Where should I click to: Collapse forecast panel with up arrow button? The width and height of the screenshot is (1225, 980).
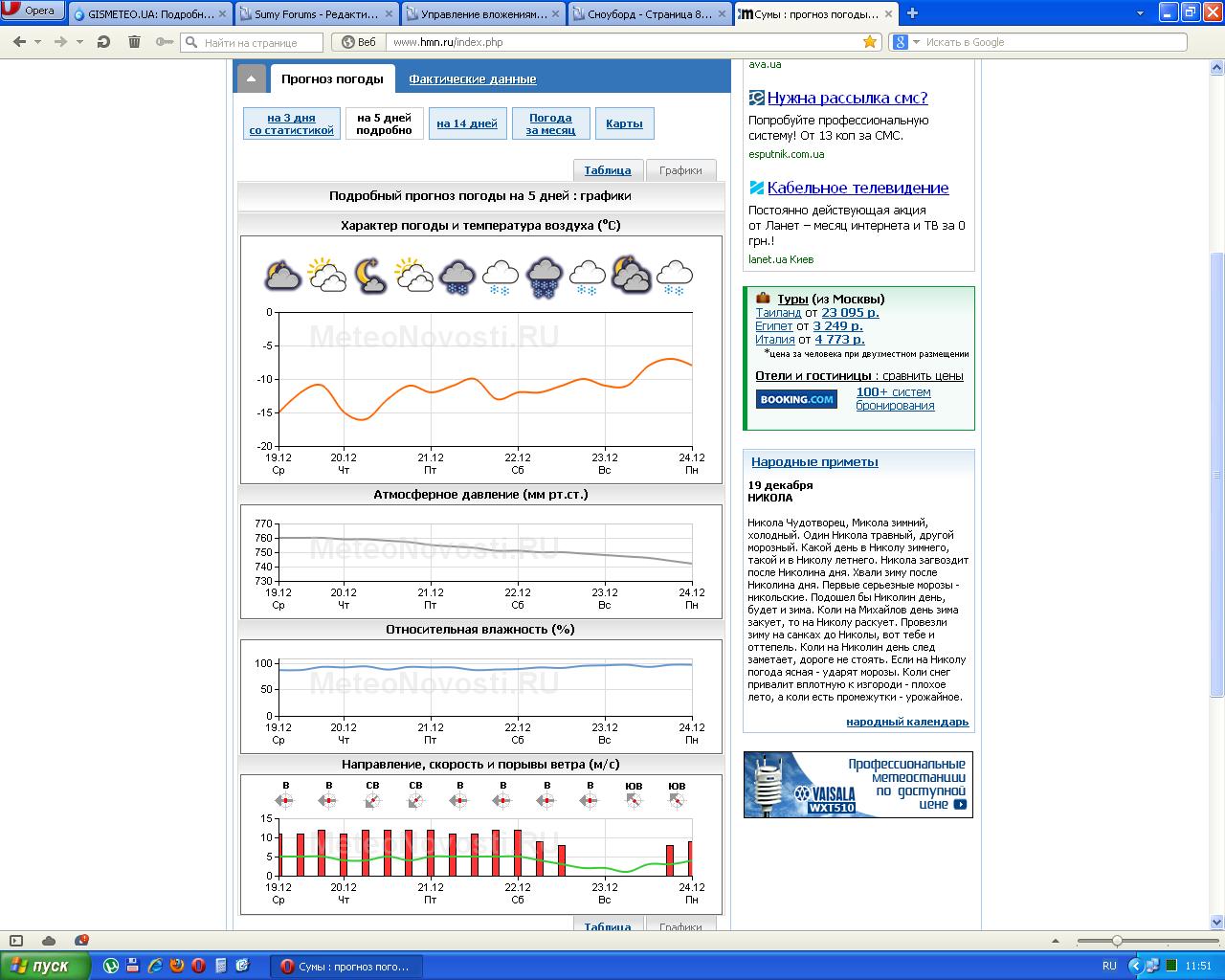pyautogui.click(x=251, y=79)
